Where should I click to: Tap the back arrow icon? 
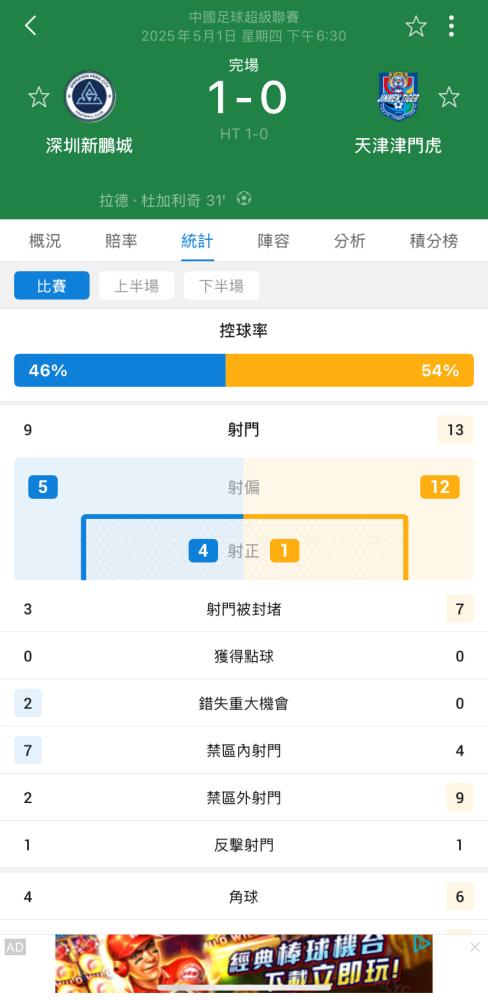click(x=30, y=26)
